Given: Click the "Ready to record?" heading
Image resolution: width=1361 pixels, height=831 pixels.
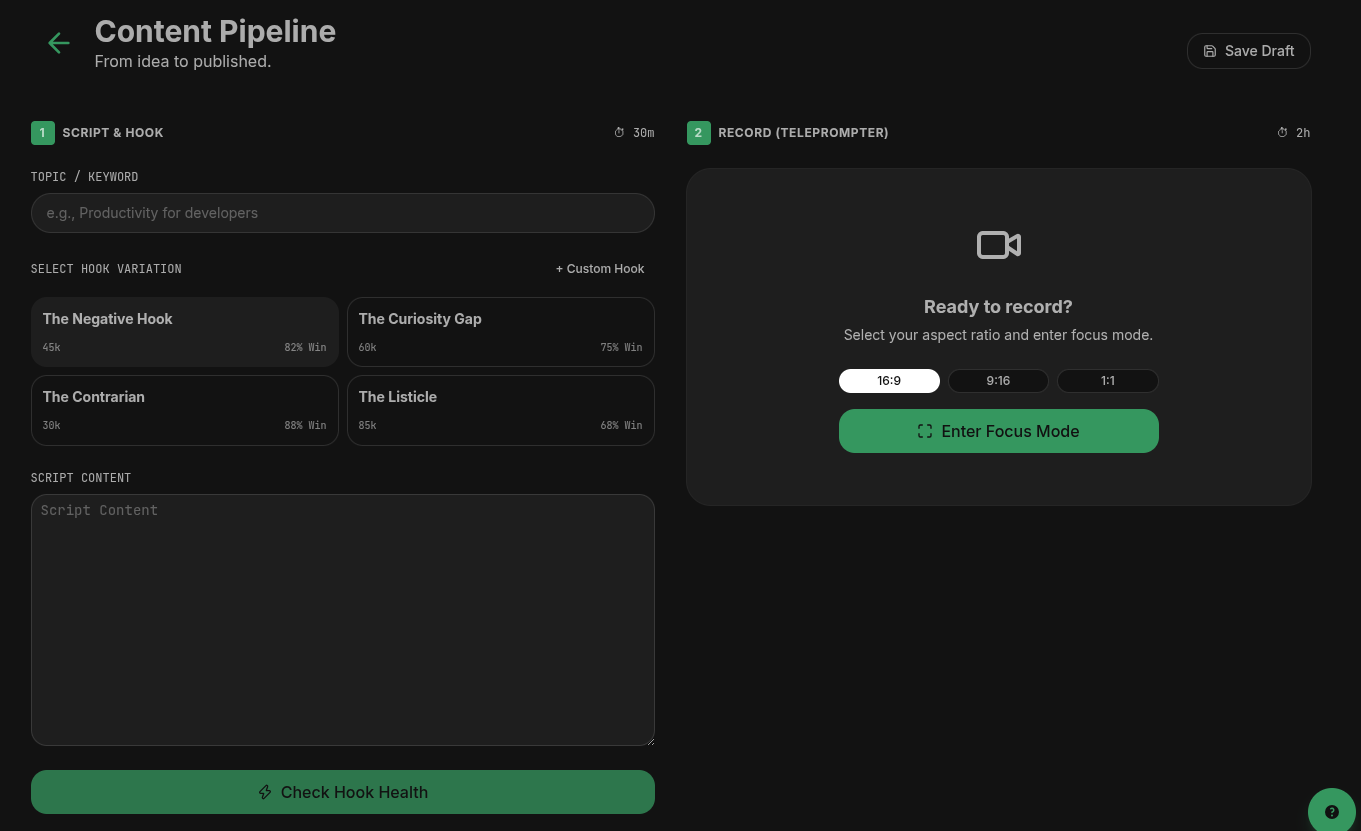Looking at the screenshot, I should (998, 307).
